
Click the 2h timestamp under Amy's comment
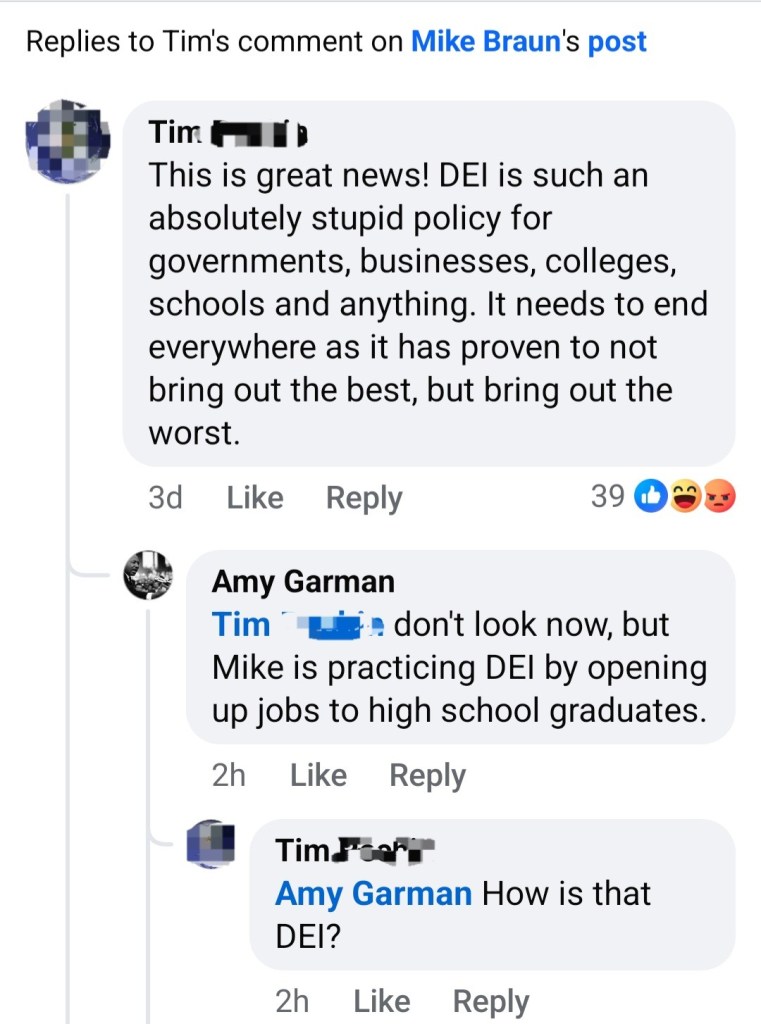(x=228, y=775)
